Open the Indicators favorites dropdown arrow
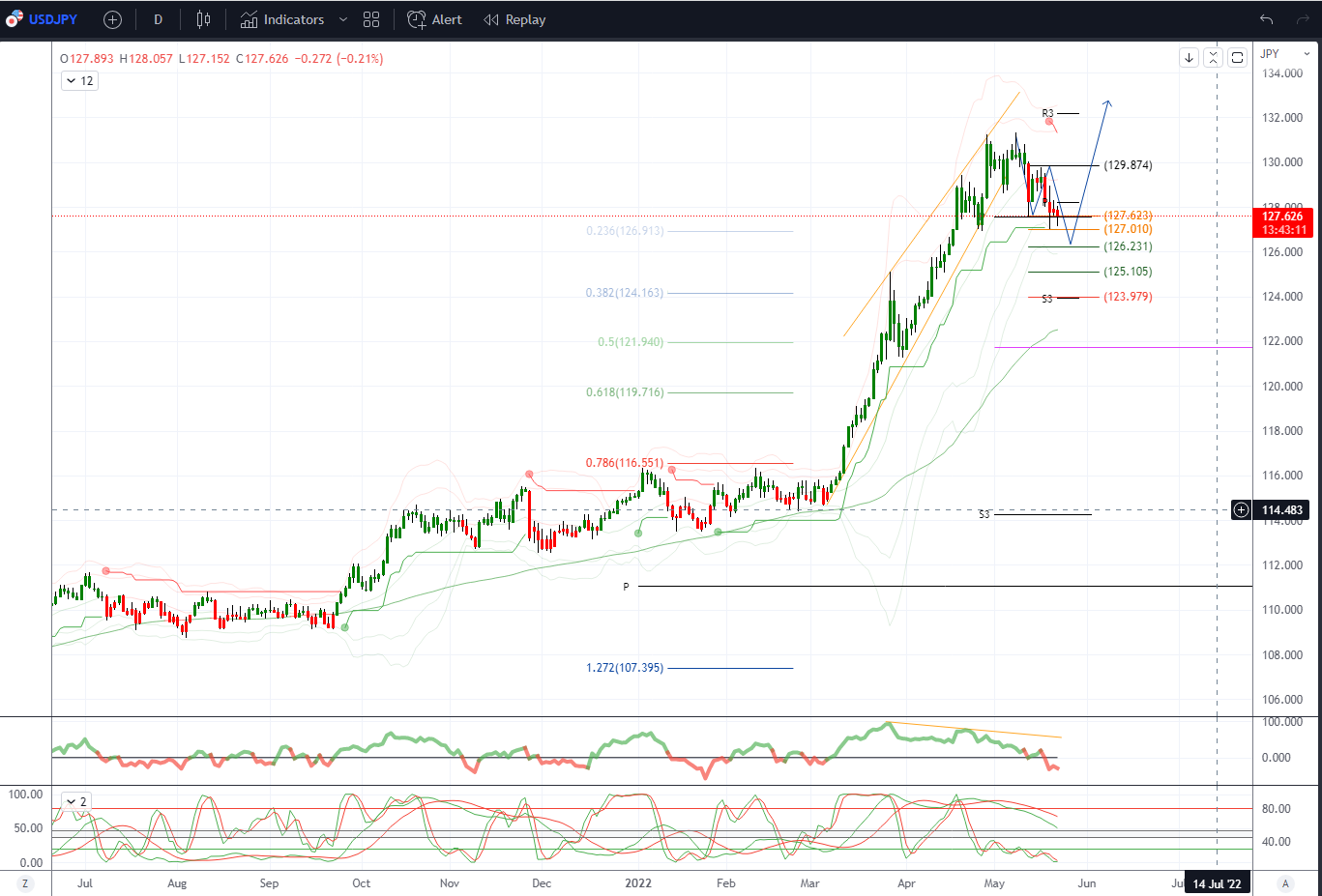The height and width of the screenshot is (896, 1322). tap(343, 19)
